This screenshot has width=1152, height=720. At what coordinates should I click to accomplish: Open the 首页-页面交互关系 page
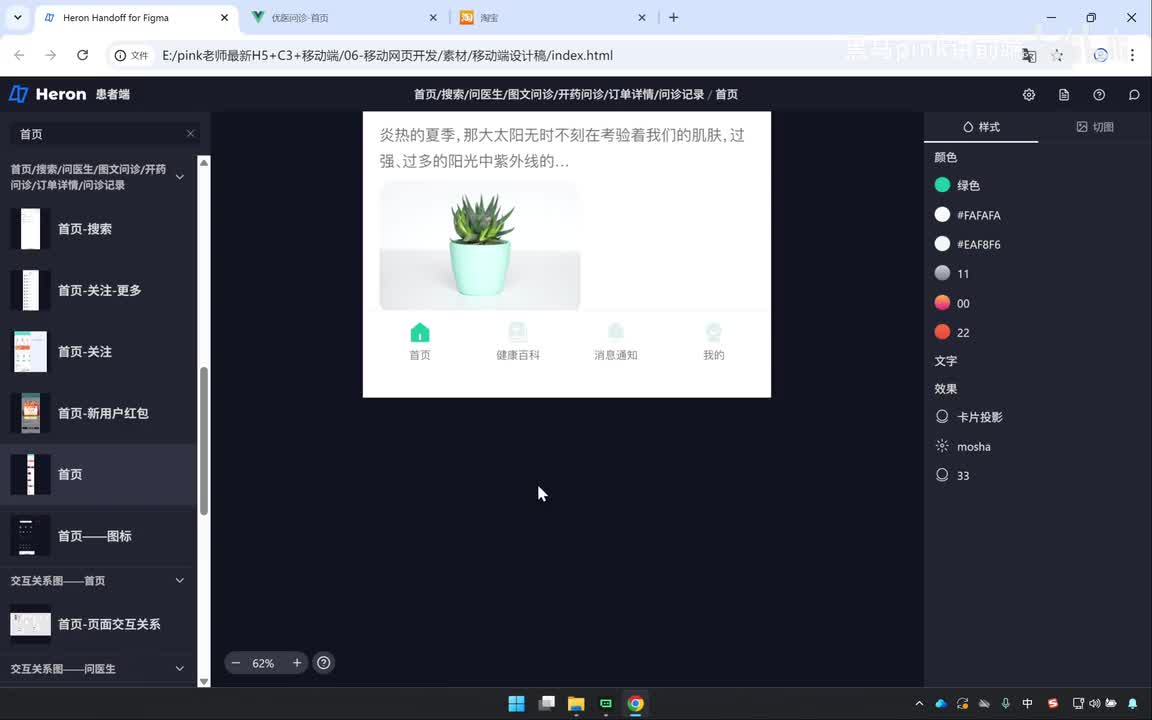pos(98,624)
